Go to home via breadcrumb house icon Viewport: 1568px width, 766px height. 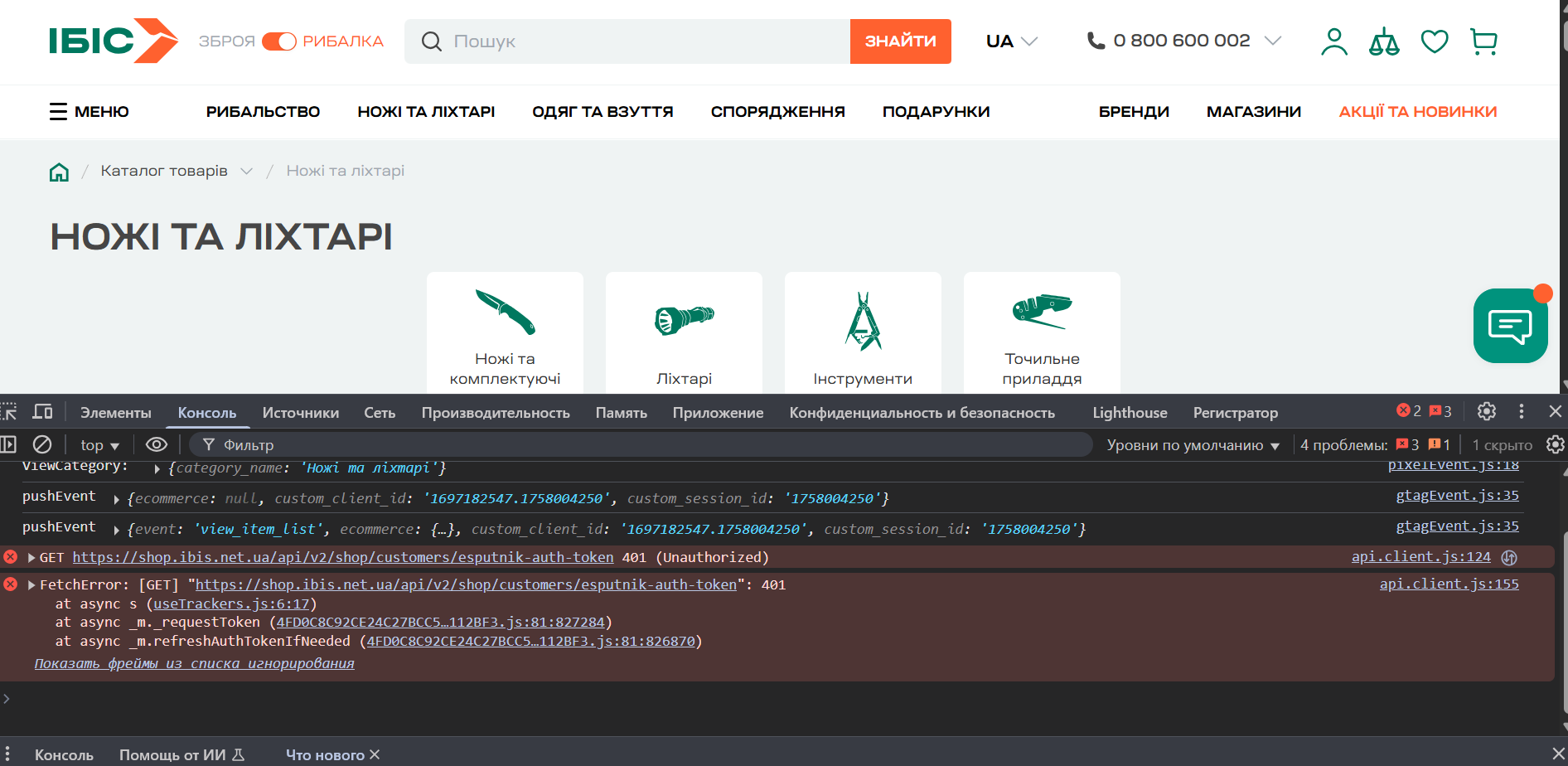(x=59, y=172)
